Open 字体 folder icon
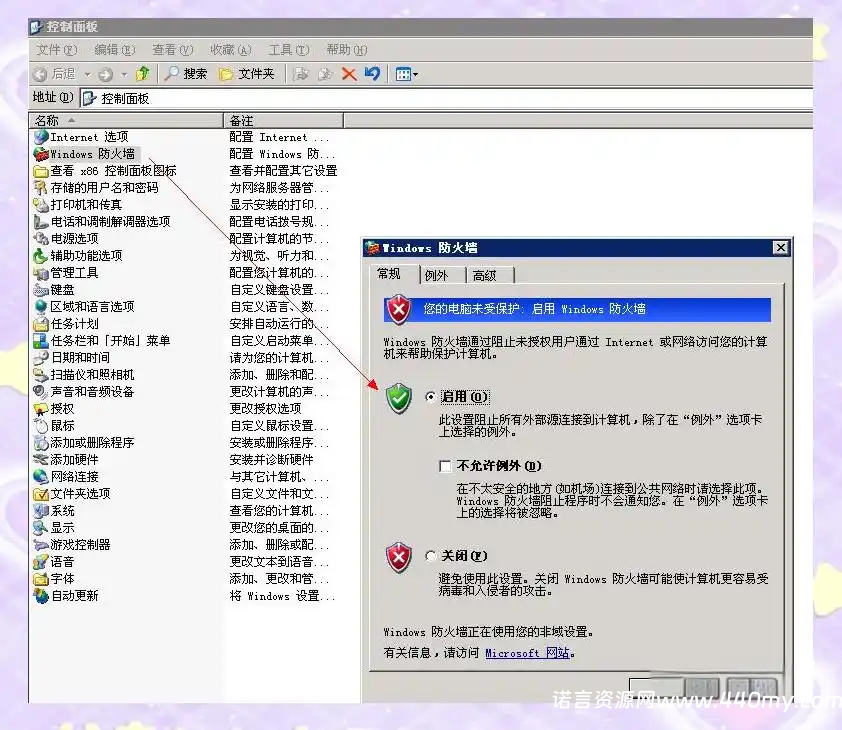The height and width of the screenshot is (730, 842). [41, 579]
